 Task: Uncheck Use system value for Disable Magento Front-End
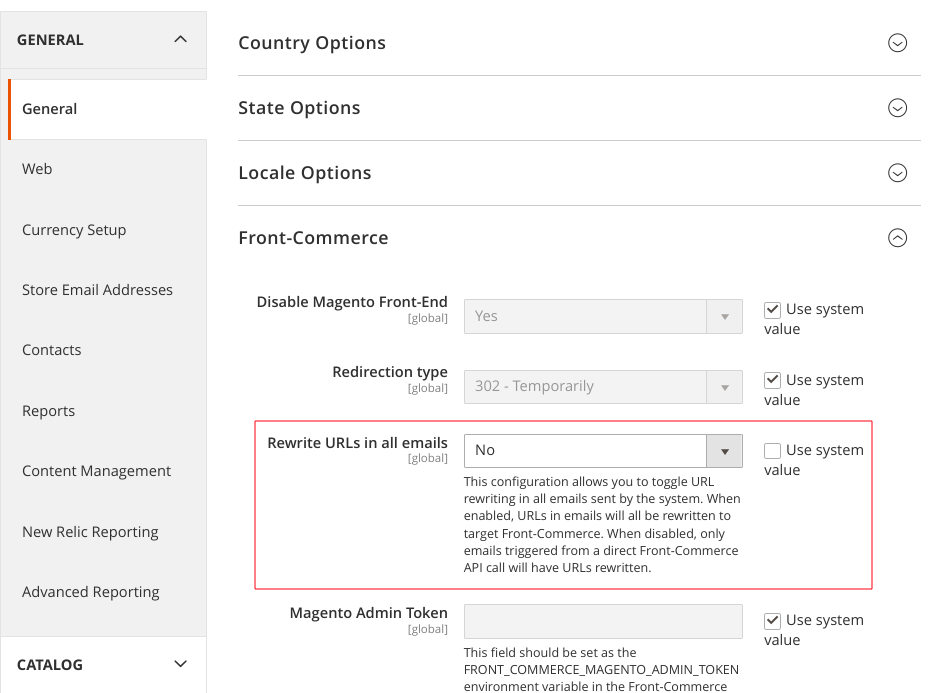click(x=772, y=310)
